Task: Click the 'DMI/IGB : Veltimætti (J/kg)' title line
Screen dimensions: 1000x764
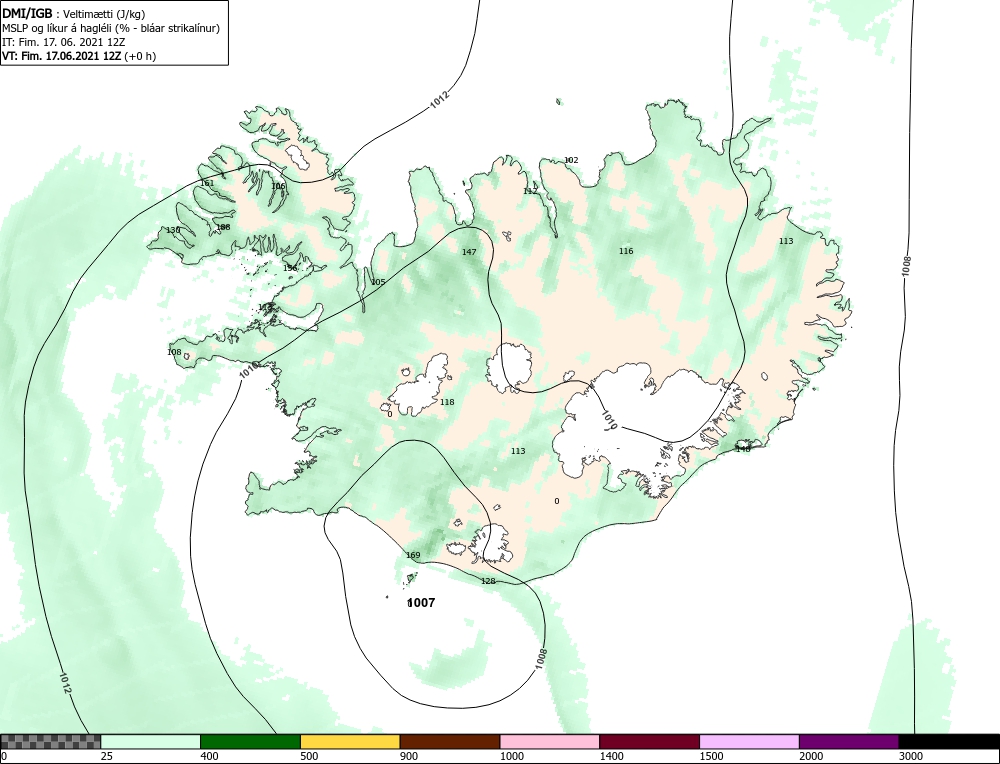Action: pyautogui.click(x=73, y=14)
